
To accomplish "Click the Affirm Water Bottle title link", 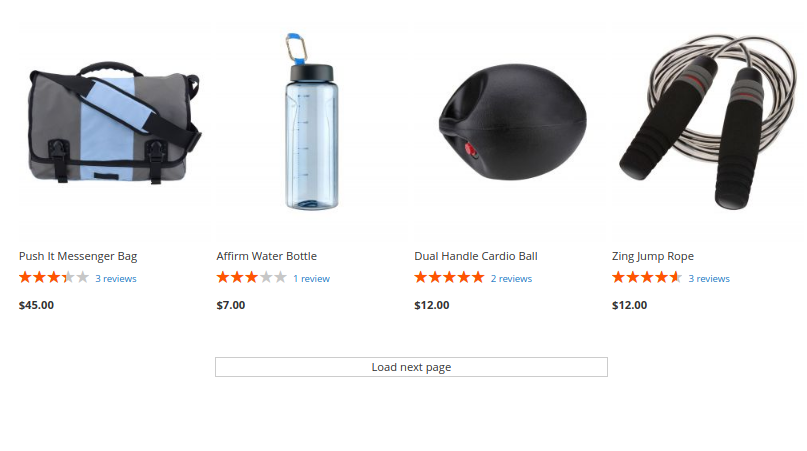I will point(267,256).
